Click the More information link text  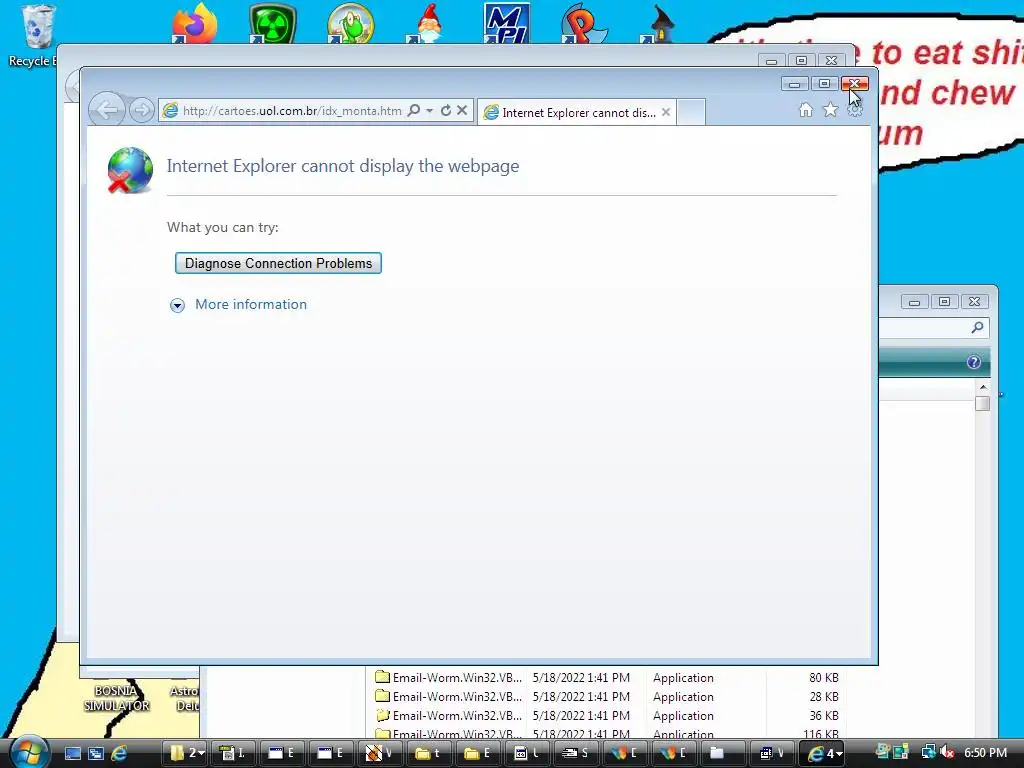tap(251, 304)
